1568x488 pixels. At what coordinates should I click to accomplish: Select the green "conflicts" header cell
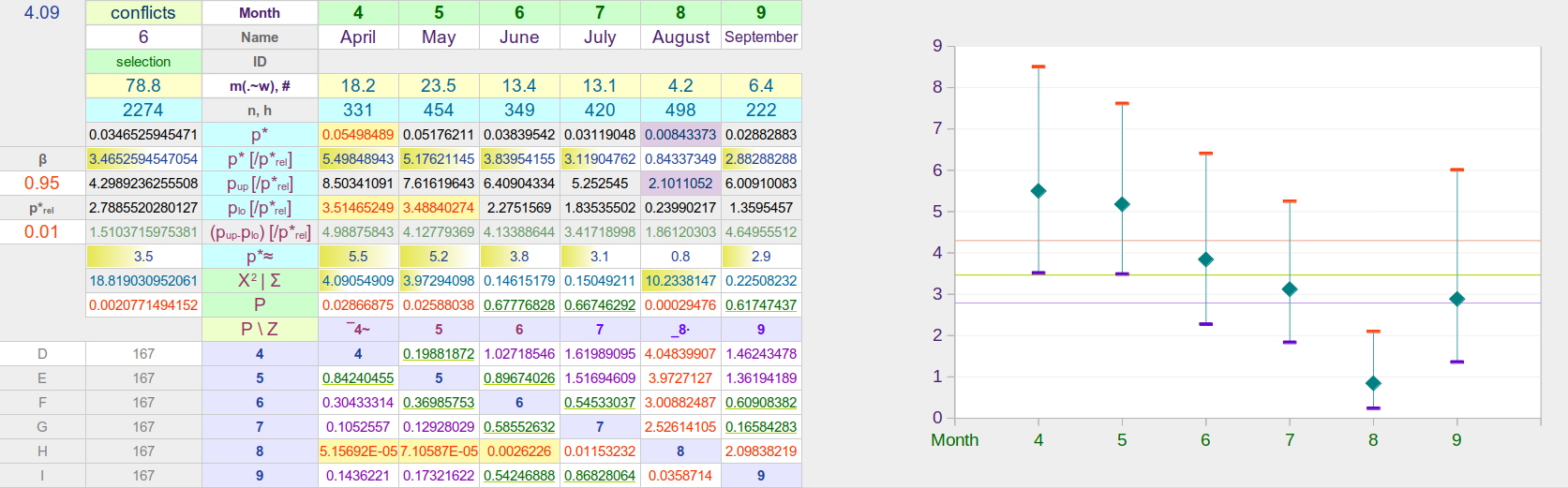(143, 13)
